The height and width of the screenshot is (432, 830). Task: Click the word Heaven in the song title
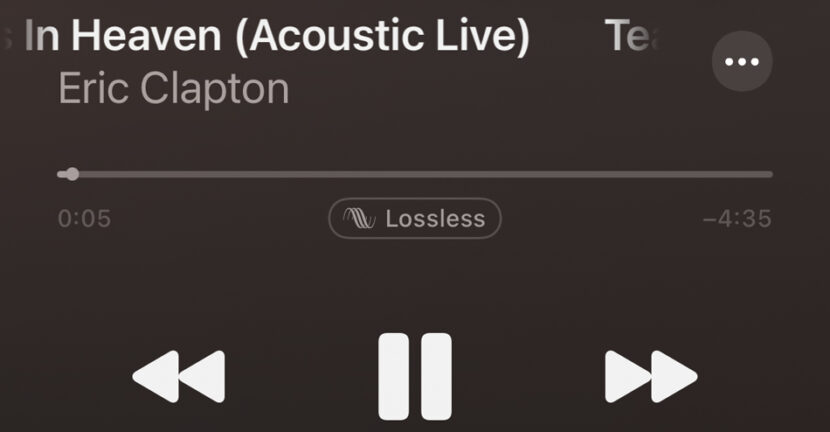click(146, 36)
